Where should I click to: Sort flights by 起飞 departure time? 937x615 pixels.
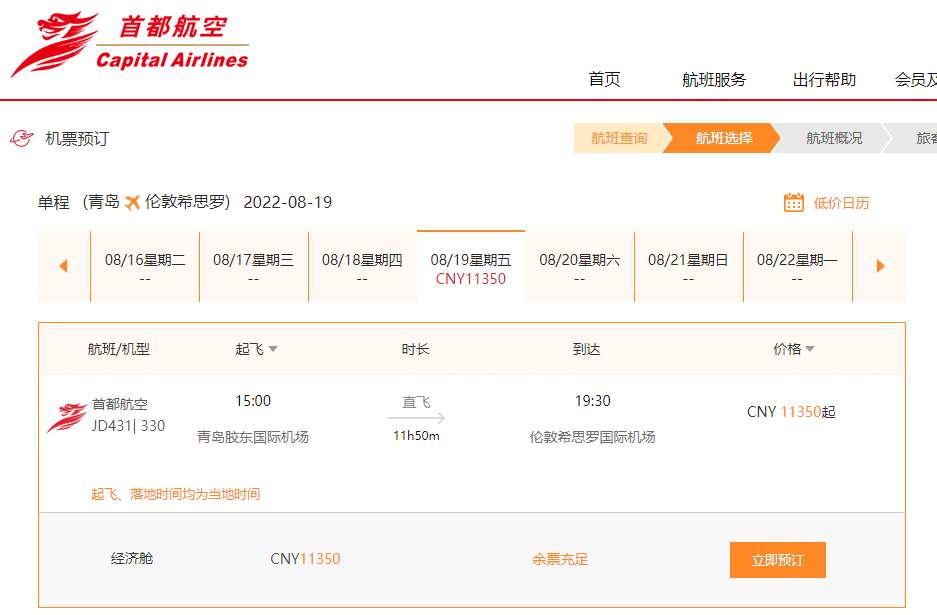[256, 349]
